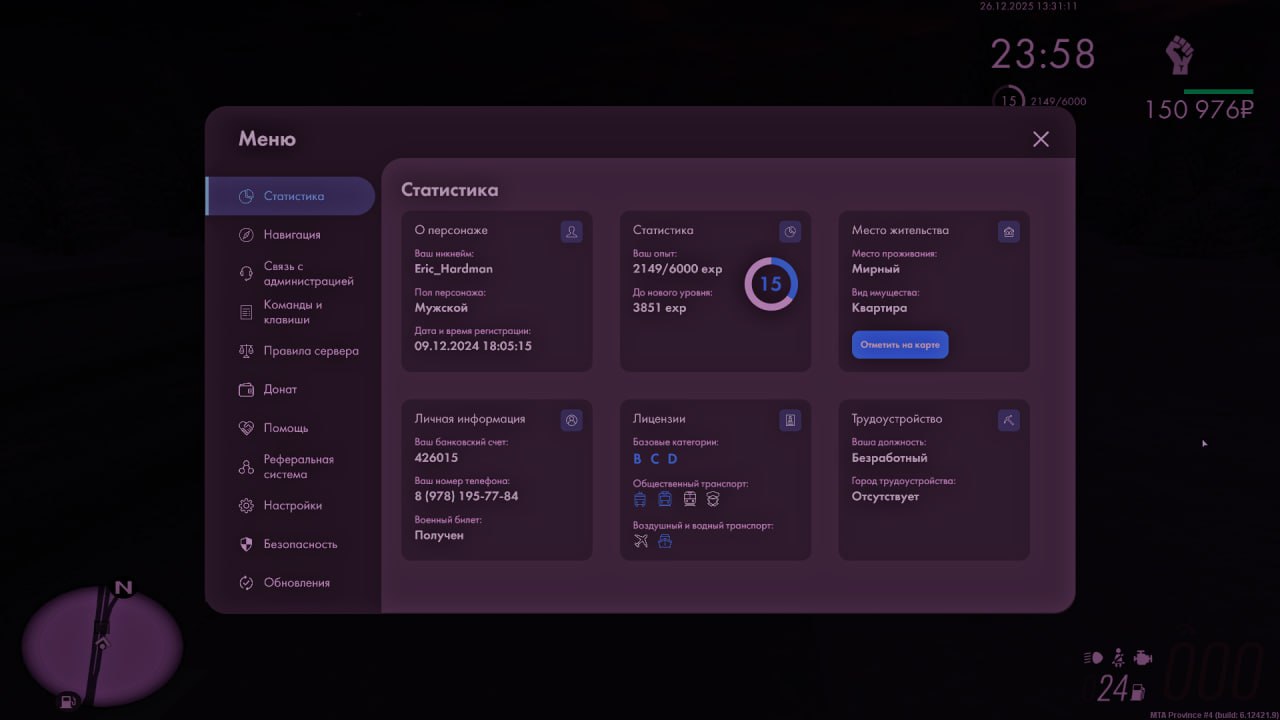Screen dimensions: 1280x720
Task: Click the C license category letter
Action: click(x=655, y=459)
